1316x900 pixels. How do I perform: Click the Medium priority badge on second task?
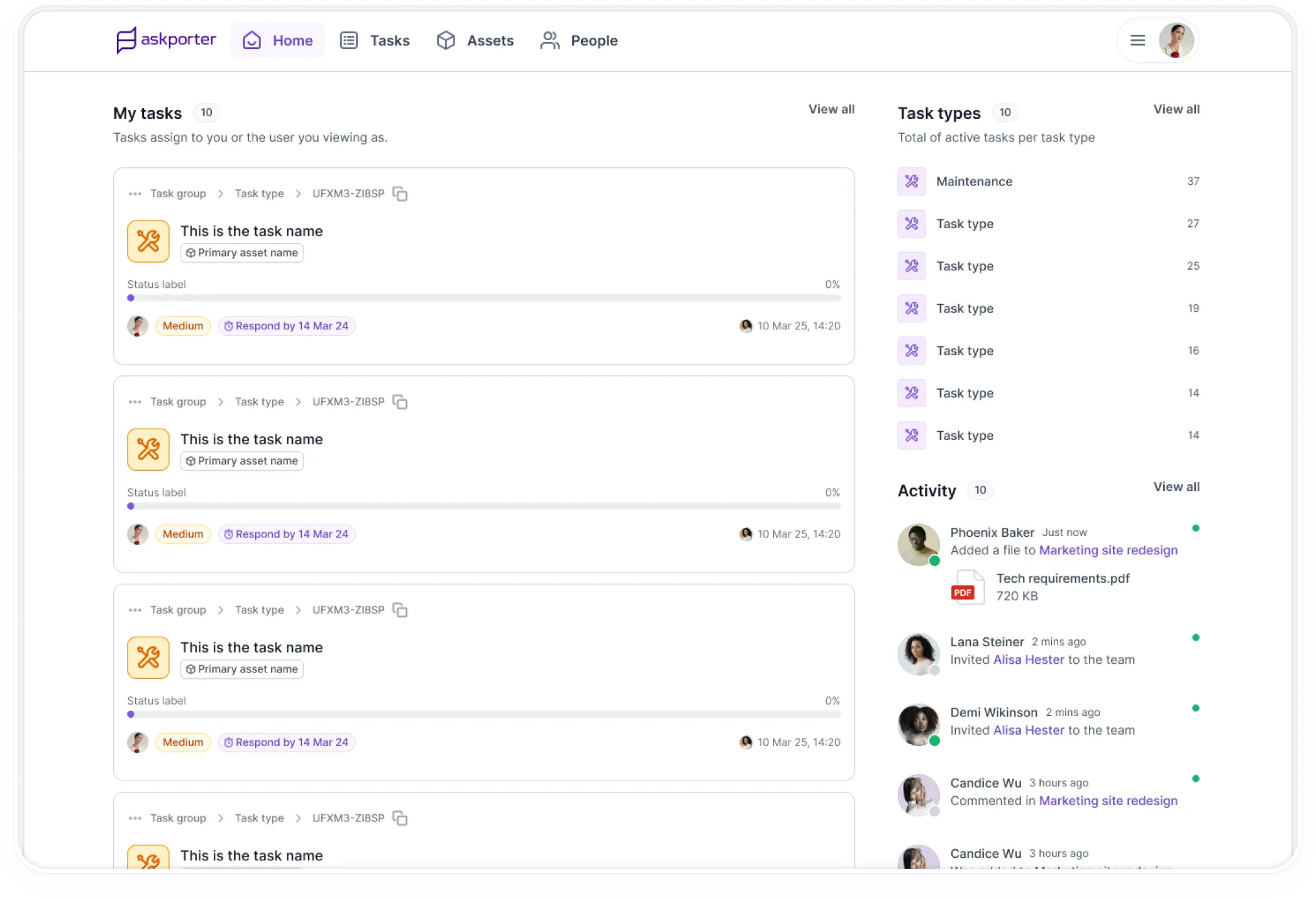click(x=182, y=534)
